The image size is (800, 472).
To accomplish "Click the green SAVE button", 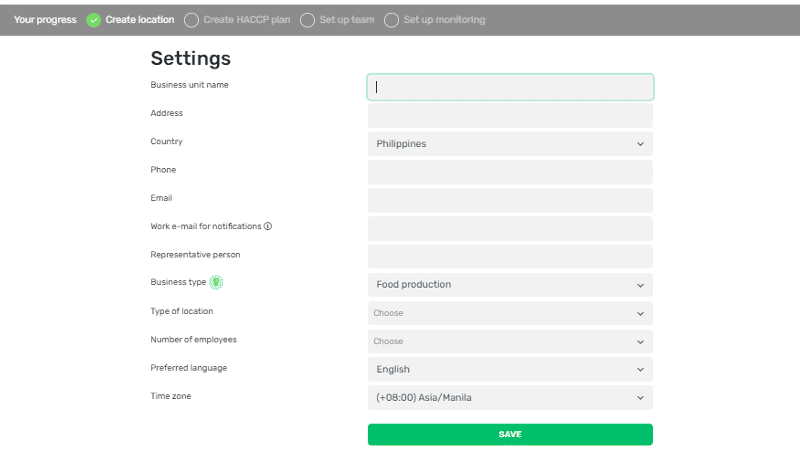I will point(510,434).
